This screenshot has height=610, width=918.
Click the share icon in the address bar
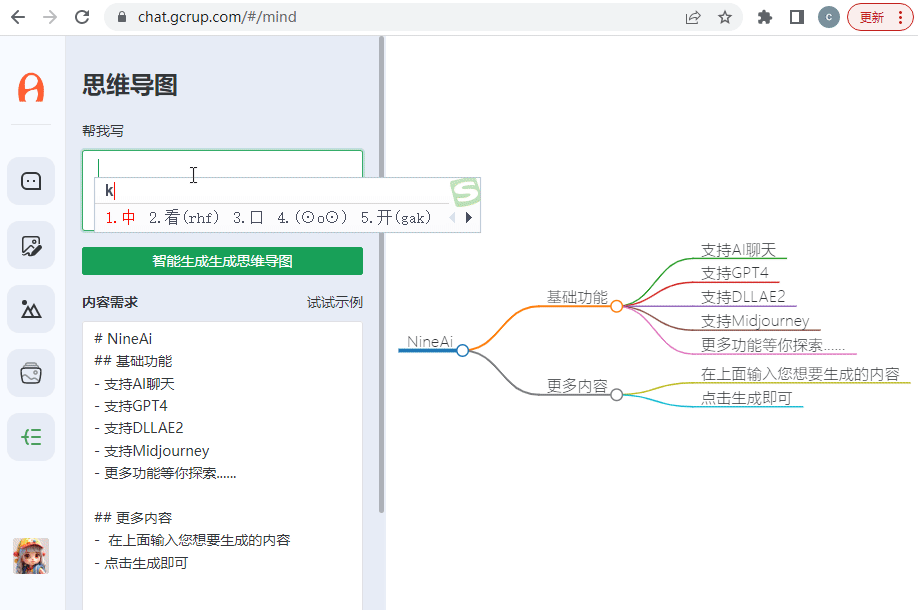pyautogui.click(x=693, y=17)
